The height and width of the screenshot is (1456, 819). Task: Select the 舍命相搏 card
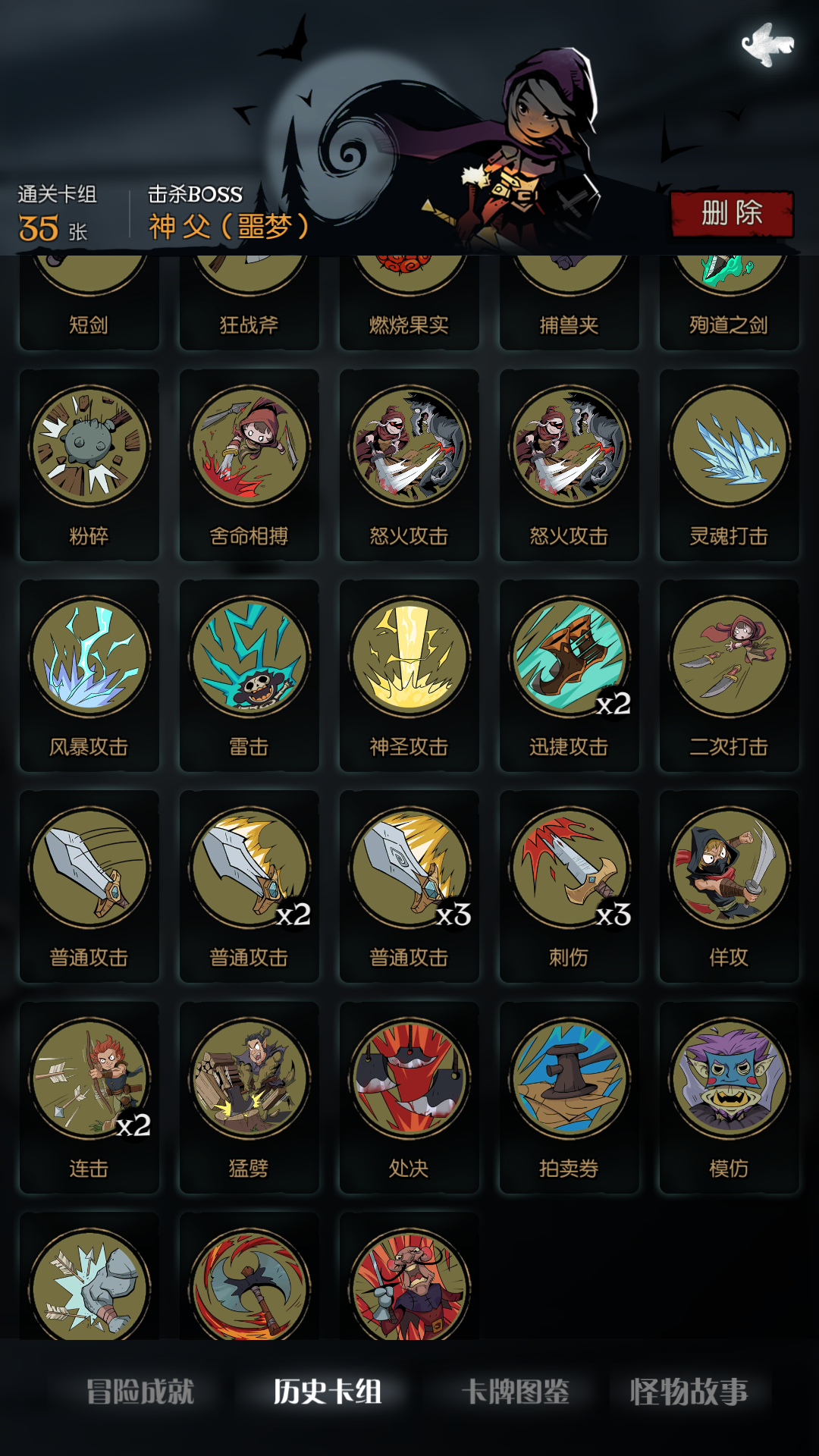point(249,465)
